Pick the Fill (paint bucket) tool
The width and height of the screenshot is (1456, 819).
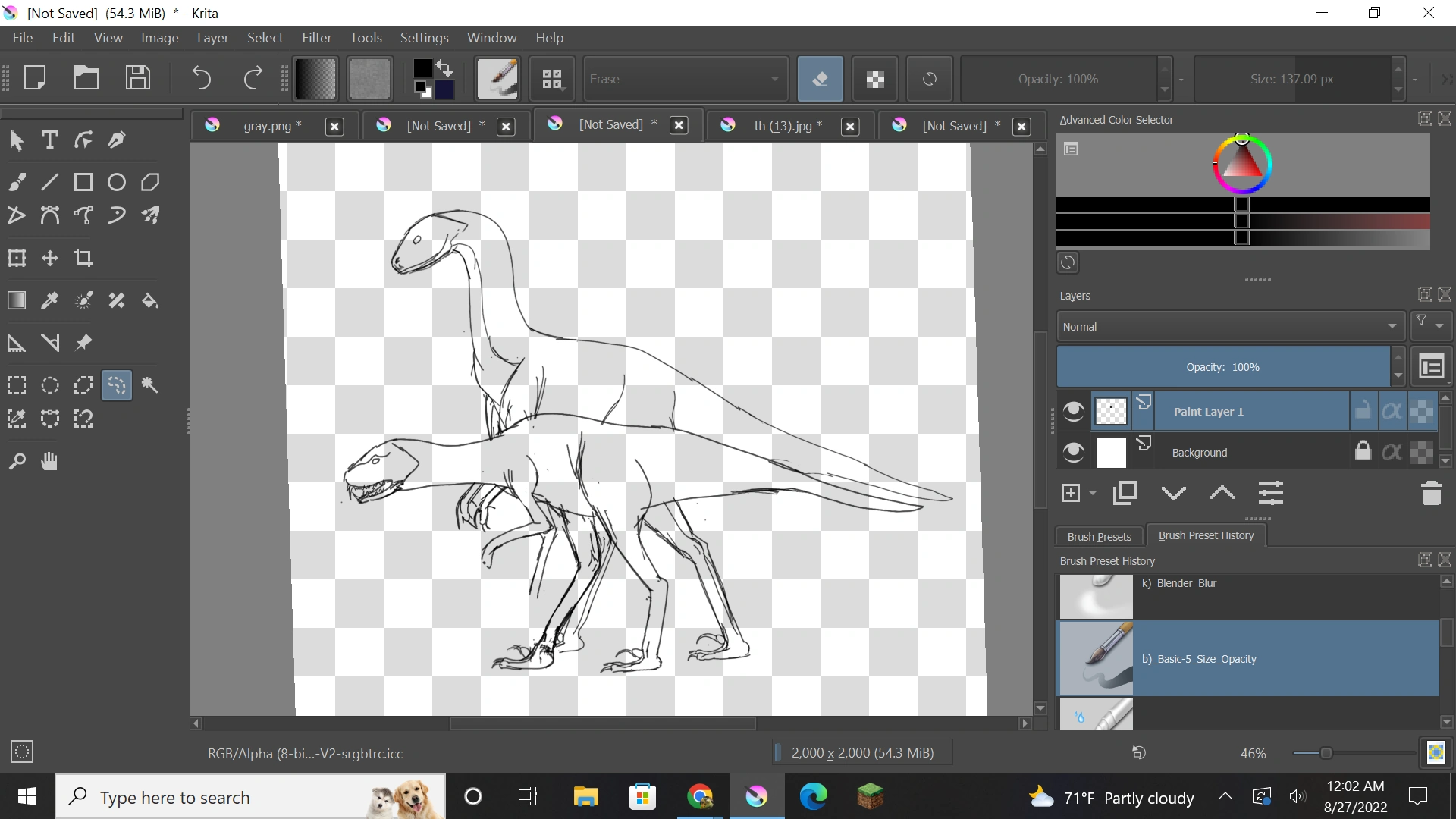click(x=150, y=301)
